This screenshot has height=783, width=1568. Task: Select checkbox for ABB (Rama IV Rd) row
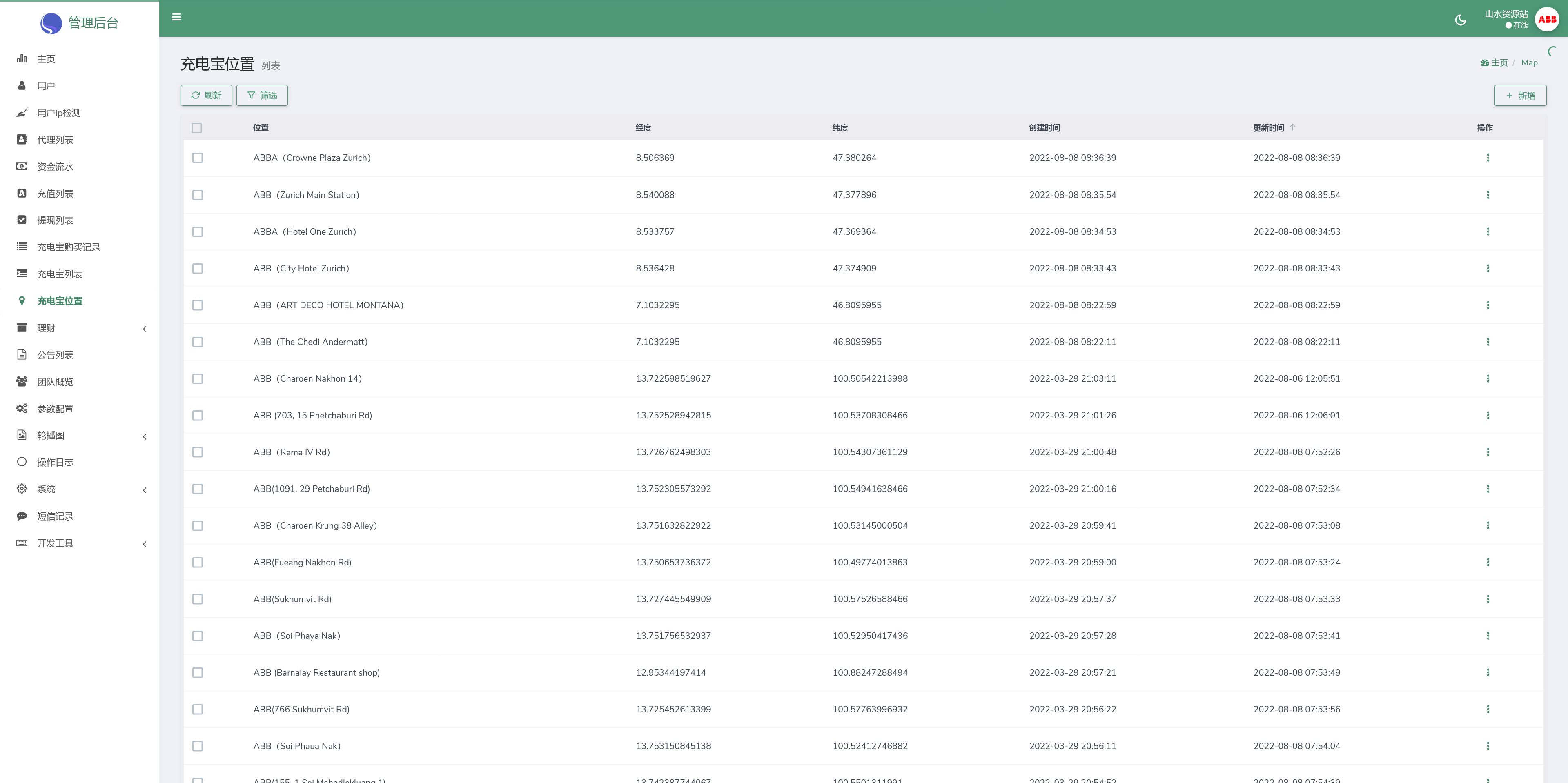pos(197,452)
